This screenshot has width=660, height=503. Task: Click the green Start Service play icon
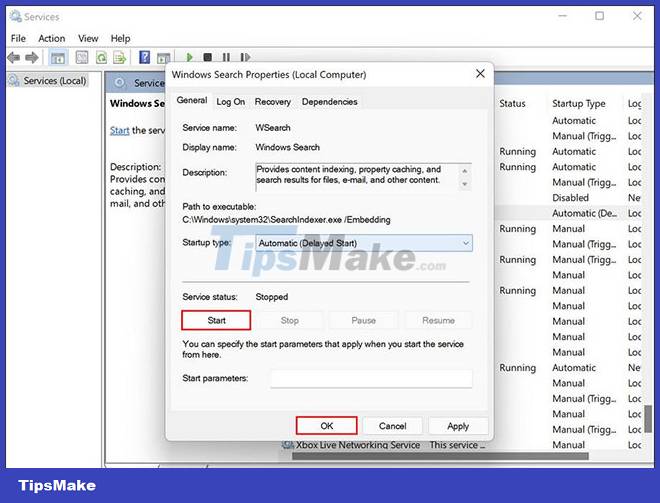189,57
